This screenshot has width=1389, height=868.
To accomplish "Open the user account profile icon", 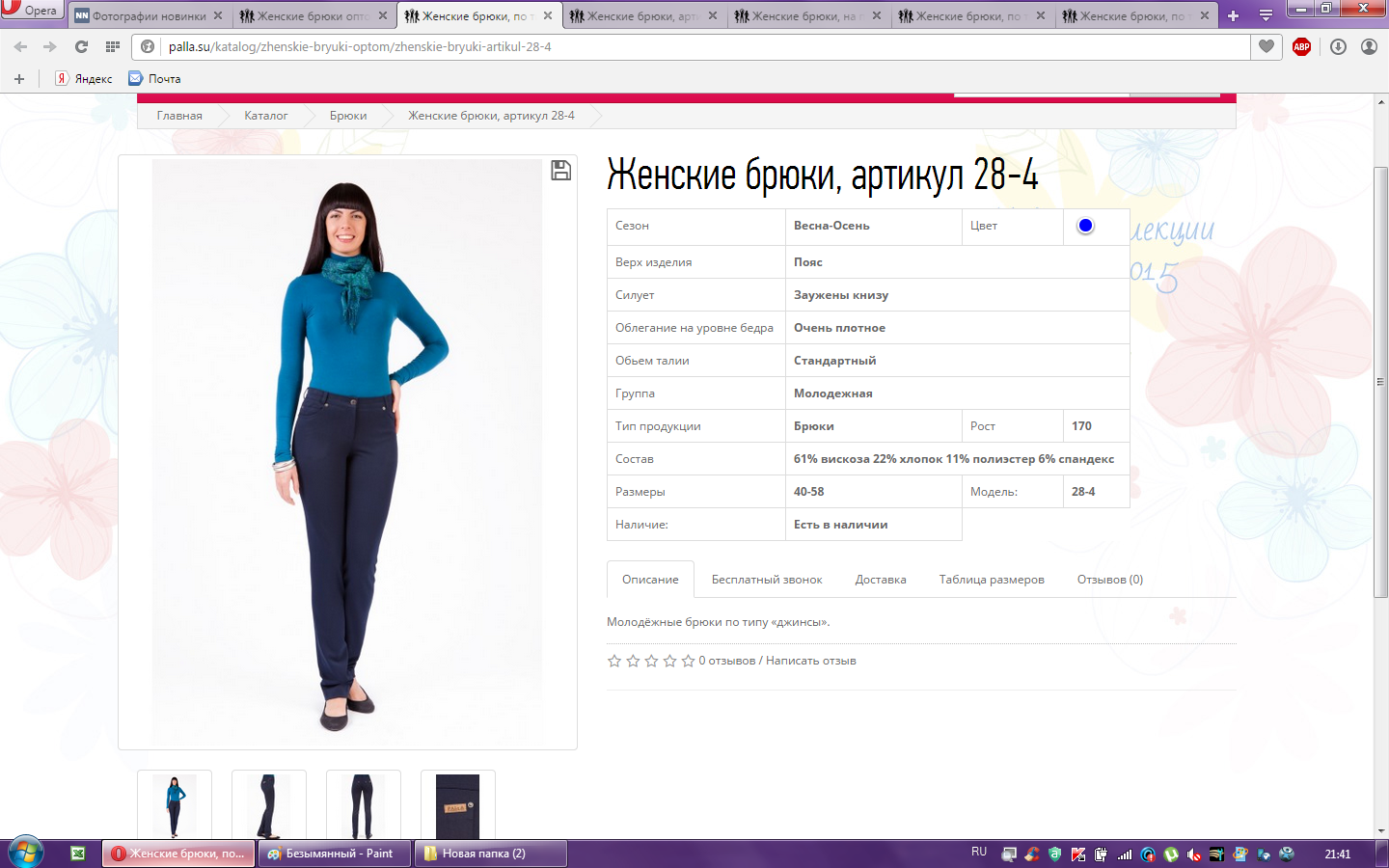I will pos(1369,46).
